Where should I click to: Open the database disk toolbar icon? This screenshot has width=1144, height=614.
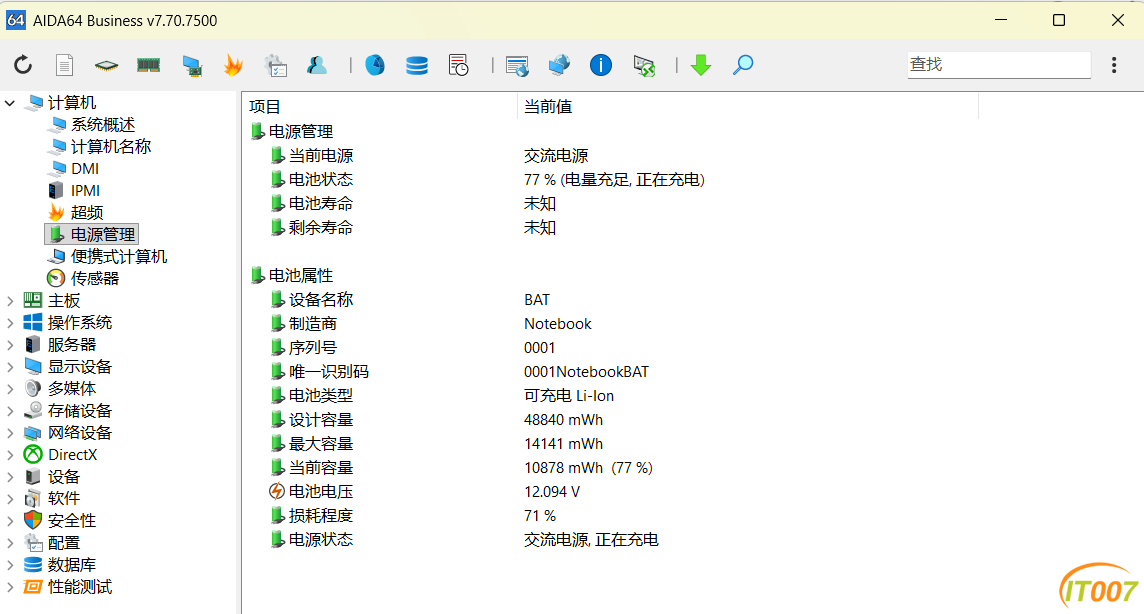click(x=417, y=65)
